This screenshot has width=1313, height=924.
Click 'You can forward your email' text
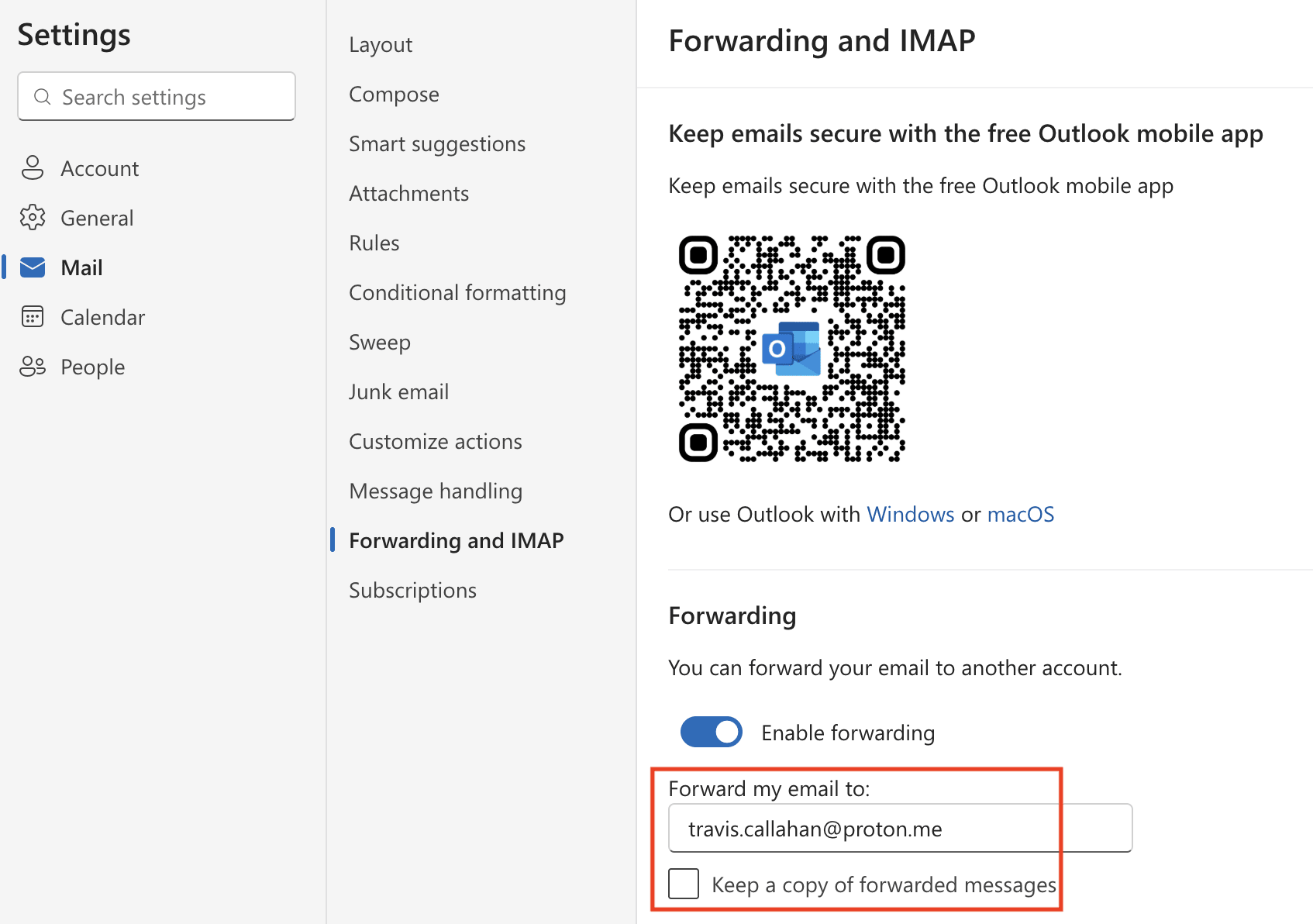895,668
